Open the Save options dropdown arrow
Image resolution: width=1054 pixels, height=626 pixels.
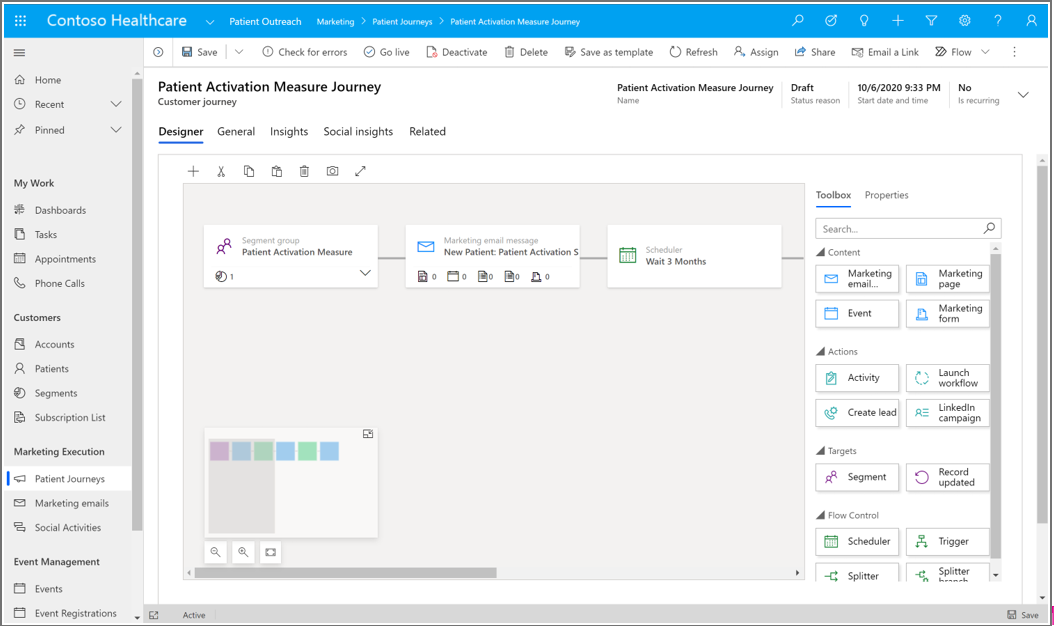click(x=239, y=52)
